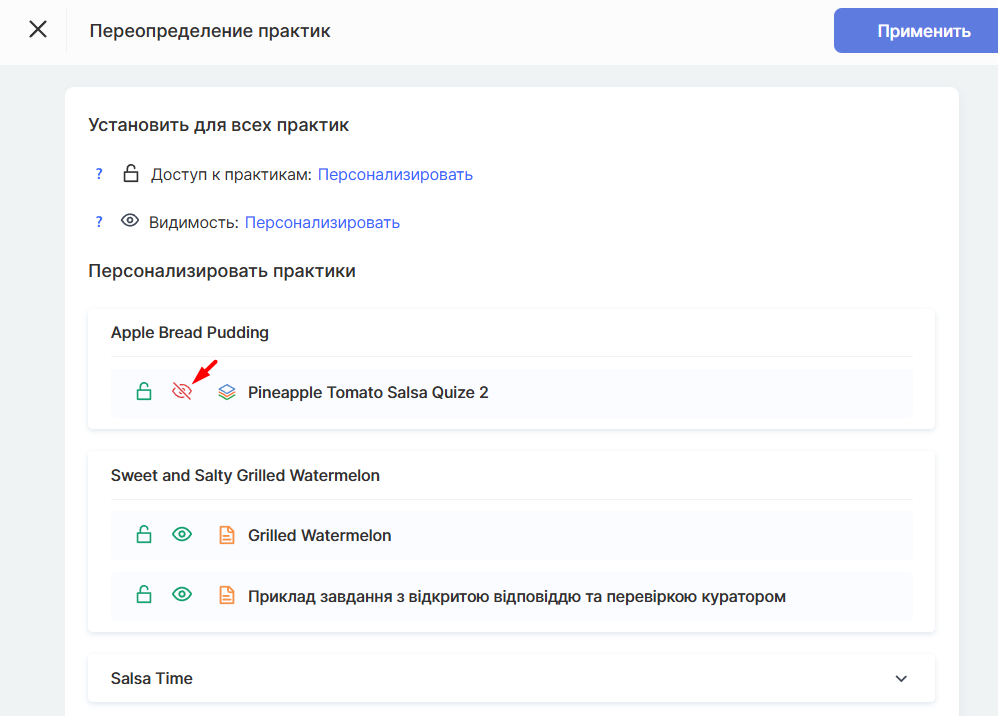Click the lock icon next to Доступ к практикам
The image size is (998, 716).
coord(130,173)
